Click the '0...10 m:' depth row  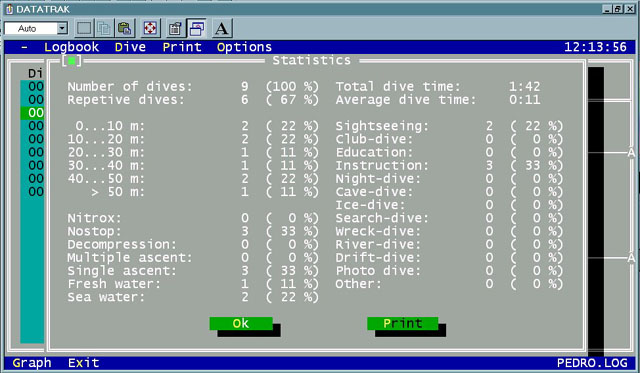[193, 126]
